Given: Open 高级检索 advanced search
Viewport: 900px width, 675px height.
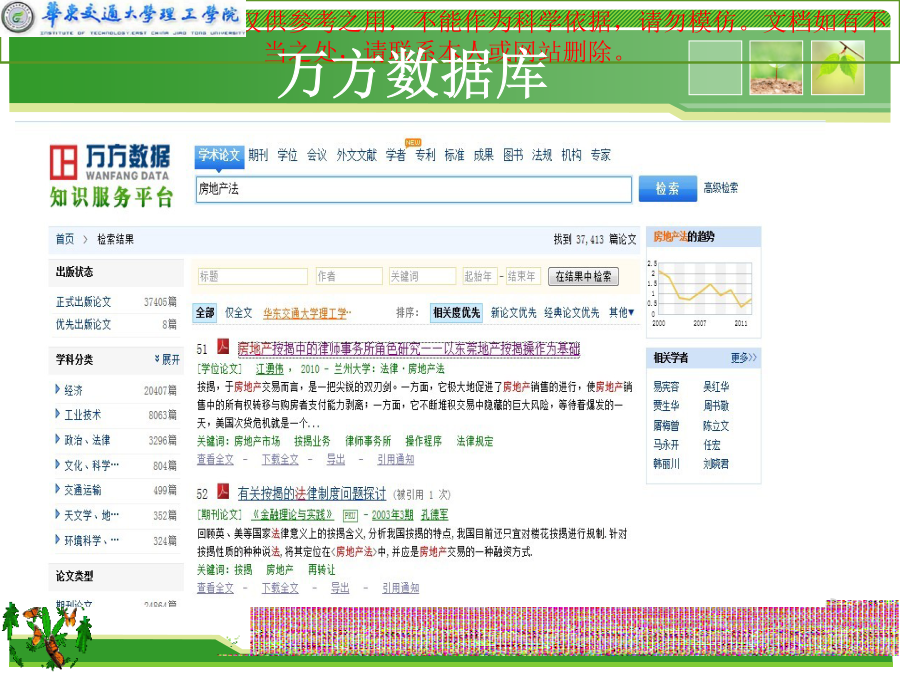Looking at the screenshot, I should point(721,188).
